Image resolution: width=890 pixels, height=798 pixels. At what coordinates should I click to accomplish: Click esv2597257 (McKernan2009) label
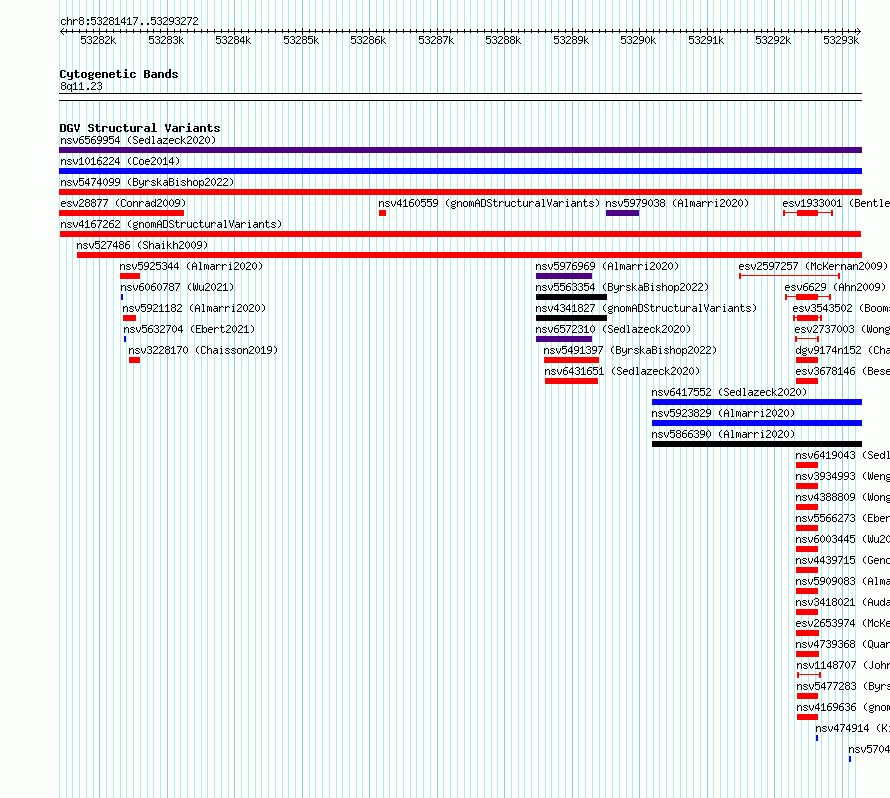[813, 266]
